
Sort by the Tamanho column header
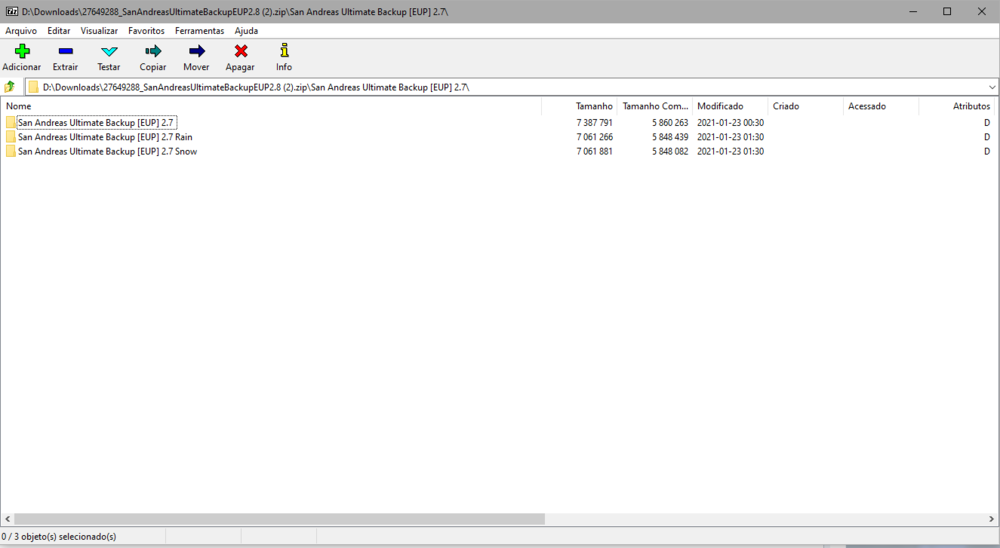[579, 106]
